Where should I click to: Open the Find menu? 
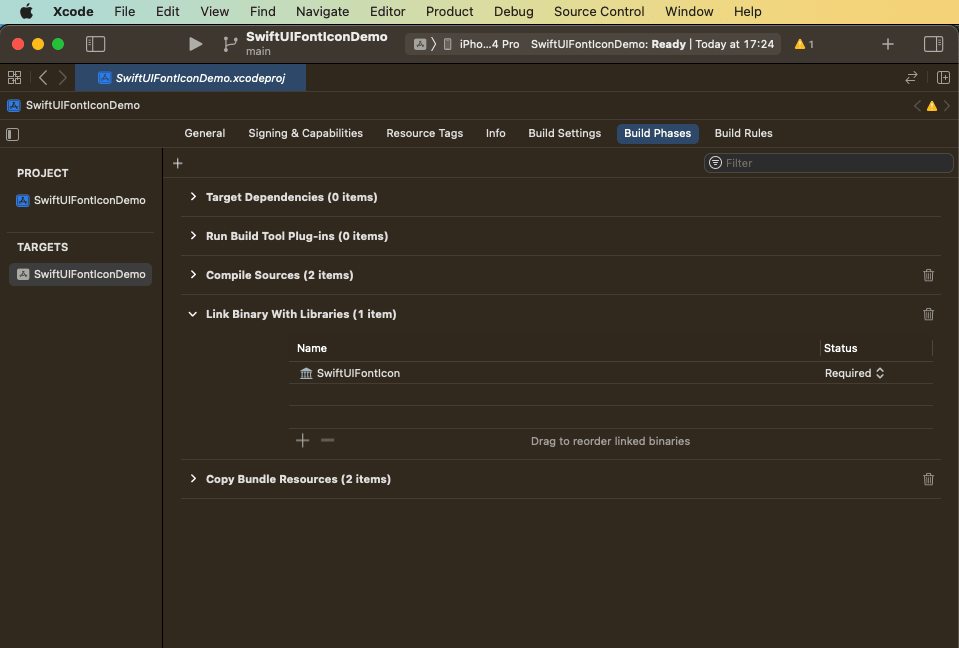(x=262, y=12)
